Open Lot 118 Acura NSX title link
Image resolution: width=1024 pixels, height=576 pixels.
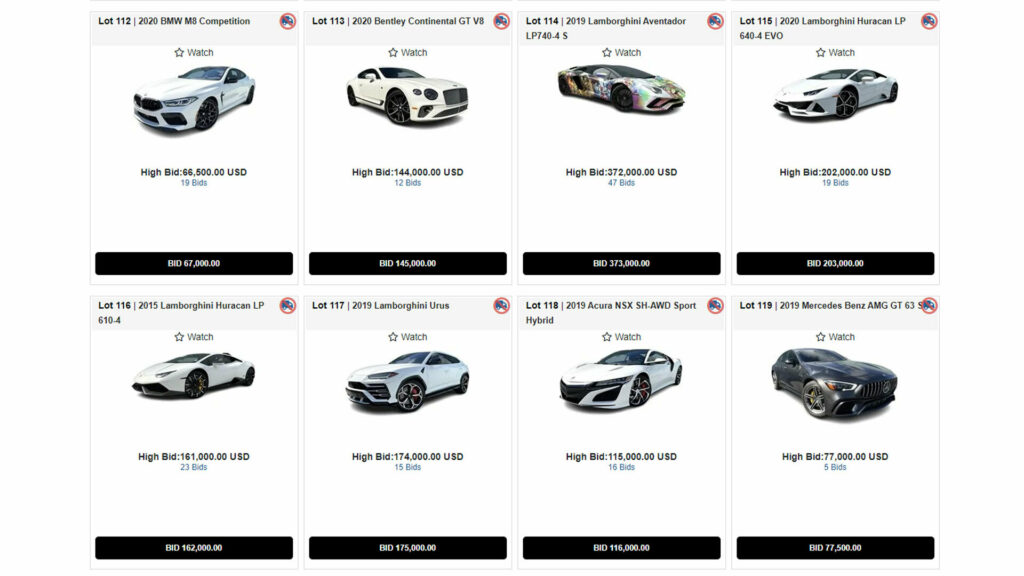coord(611,313)
